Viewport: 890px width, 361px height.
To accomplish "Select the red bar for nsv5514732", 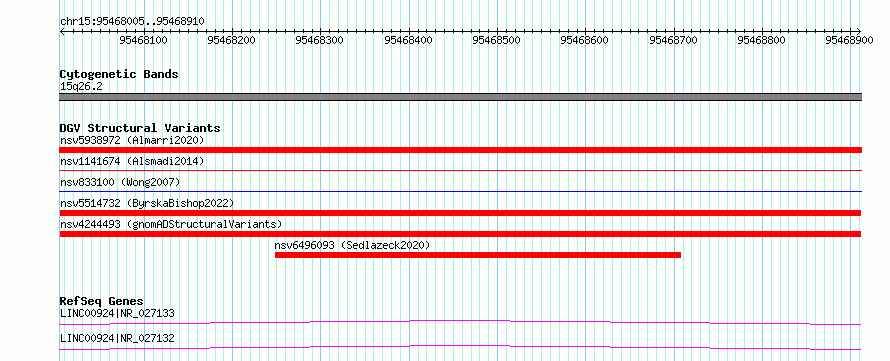I will tap(460, 213).
